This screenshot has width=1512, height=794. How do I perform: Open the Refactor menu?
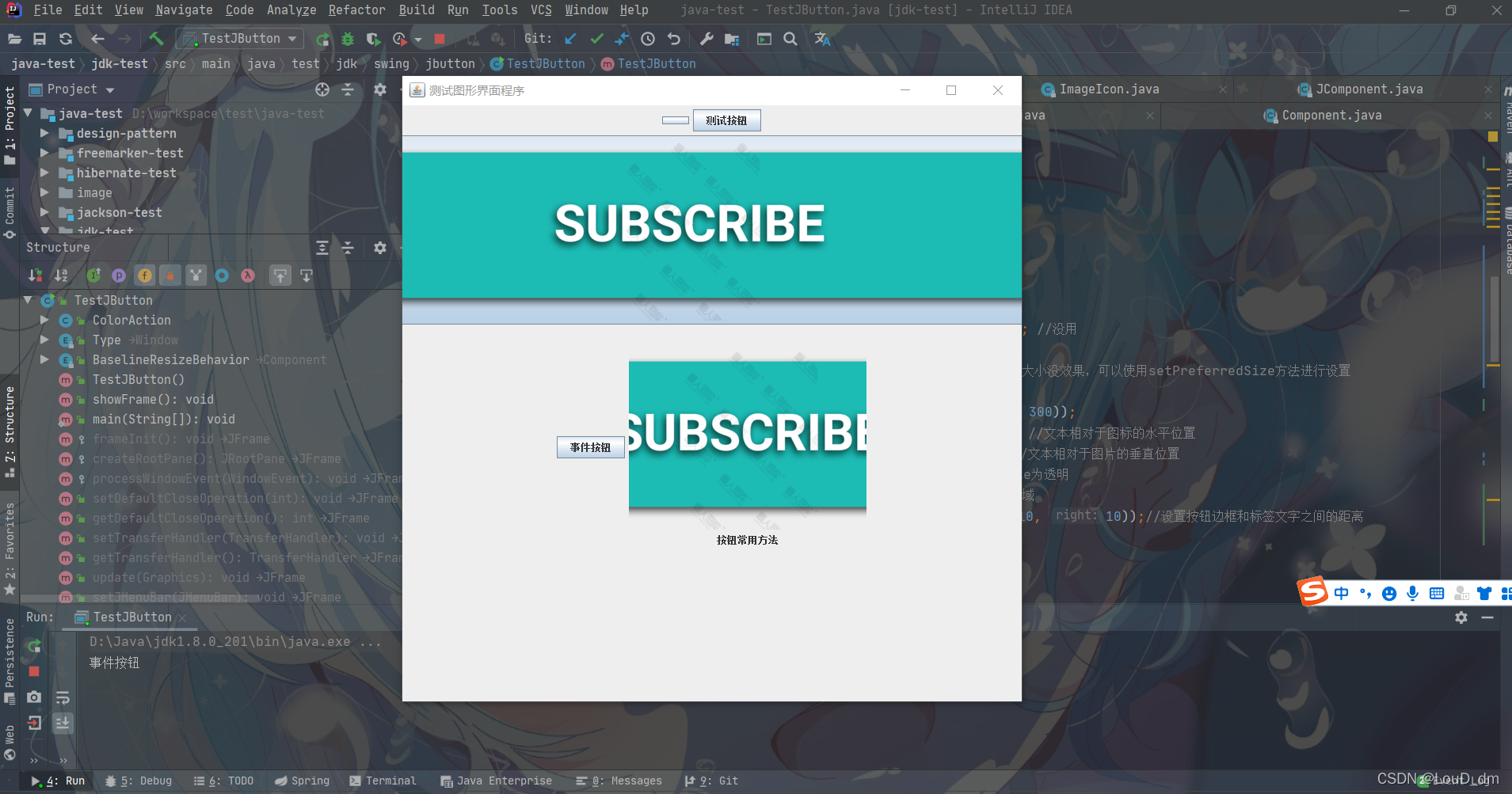(356, 10)
